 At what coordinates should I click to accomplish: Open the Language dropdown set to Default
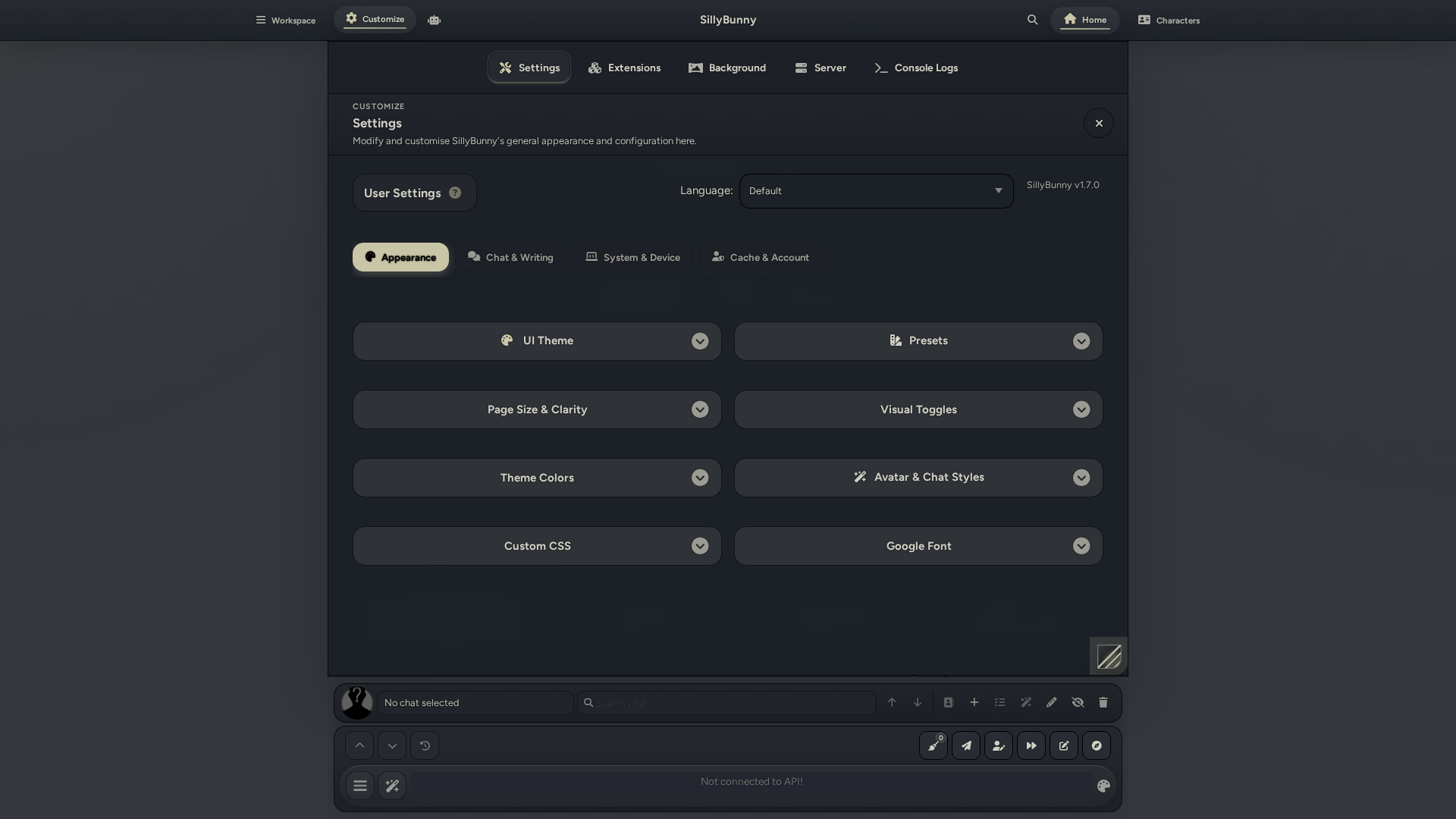[876, 191]
